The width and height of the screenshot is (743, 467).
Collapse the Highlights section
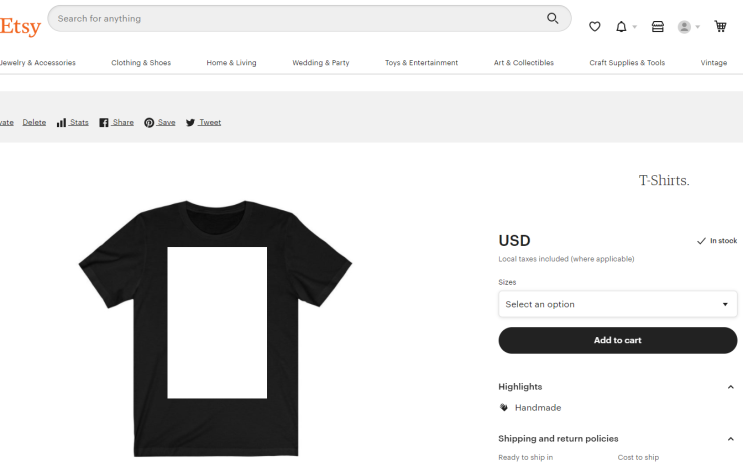731,387
